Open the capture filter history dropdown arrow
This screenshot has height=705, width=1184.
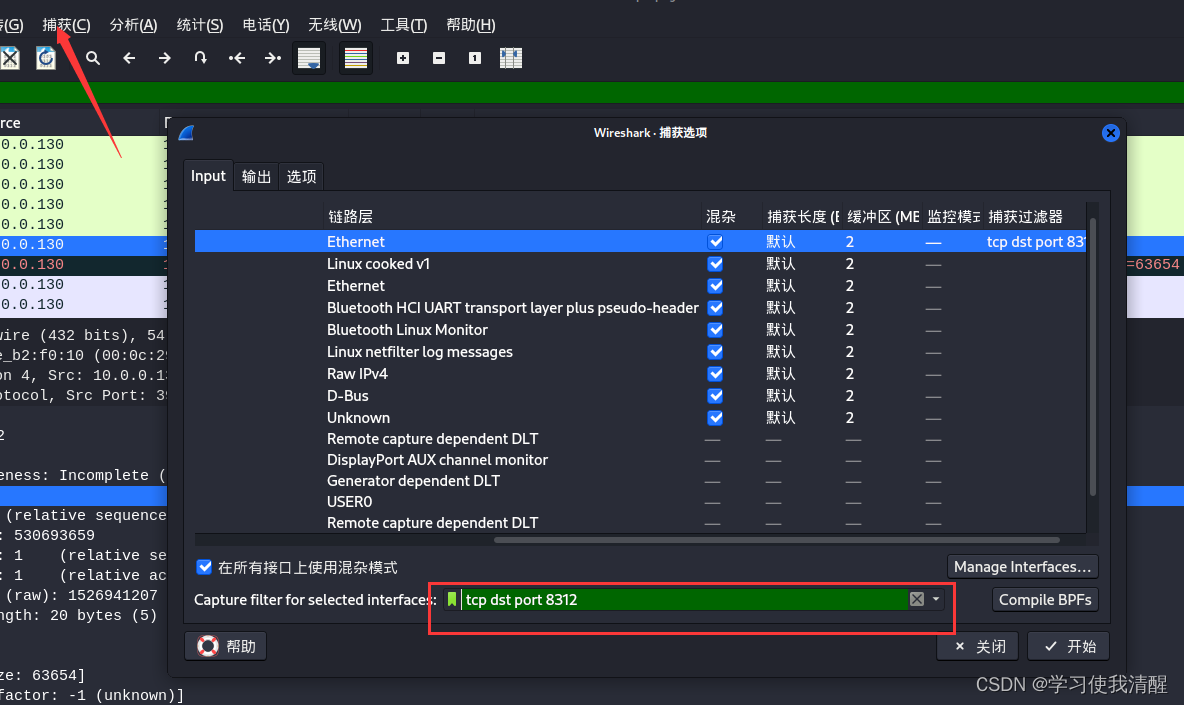(x=936, y=599)
